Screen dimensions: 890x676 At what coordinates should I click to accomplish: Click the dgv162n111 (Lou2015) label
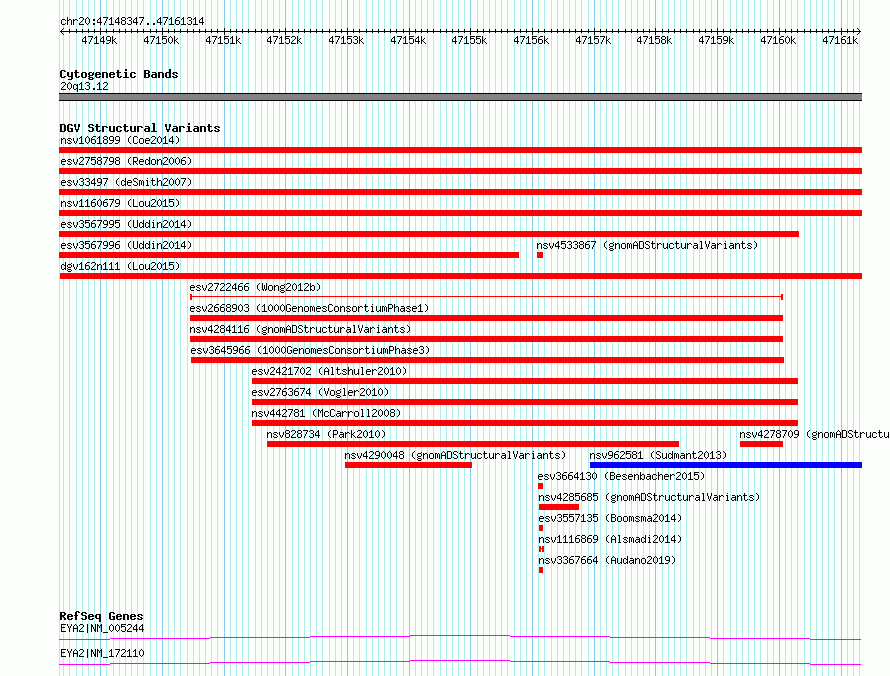click(x=120, y=266)
